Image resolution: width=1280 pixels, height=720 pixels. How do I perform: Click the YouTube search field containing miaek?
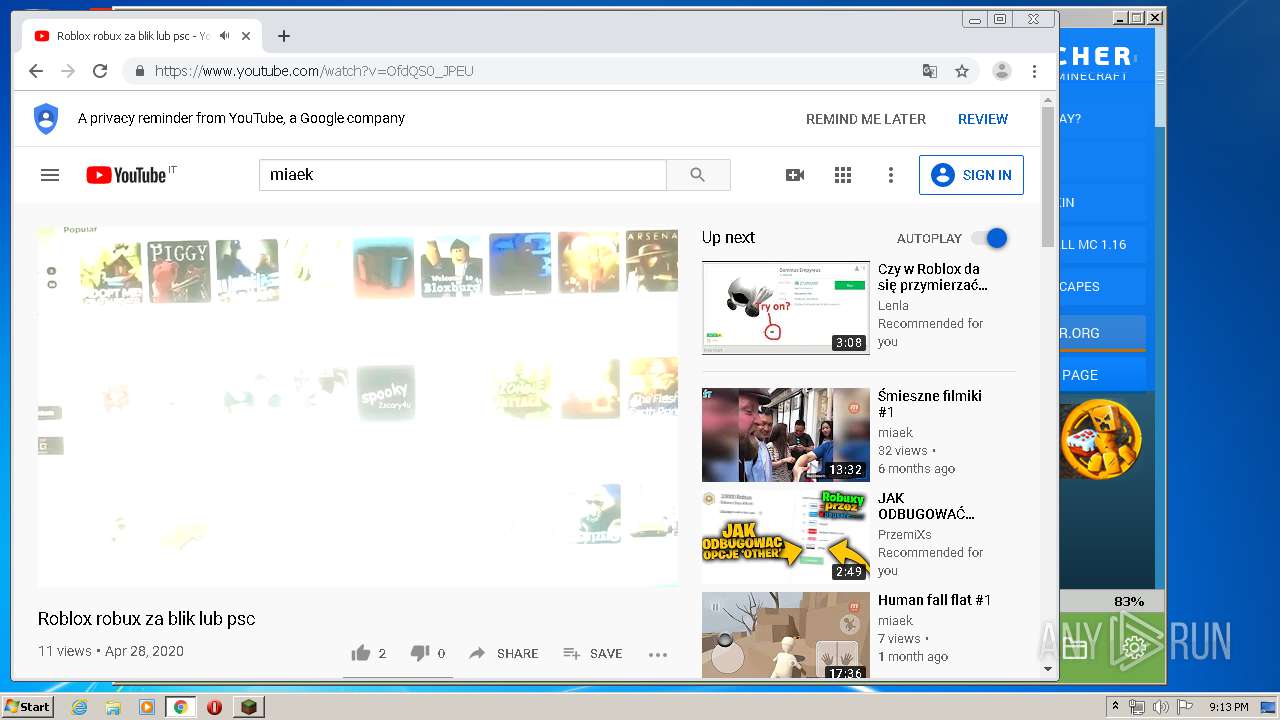pos(462,175)
